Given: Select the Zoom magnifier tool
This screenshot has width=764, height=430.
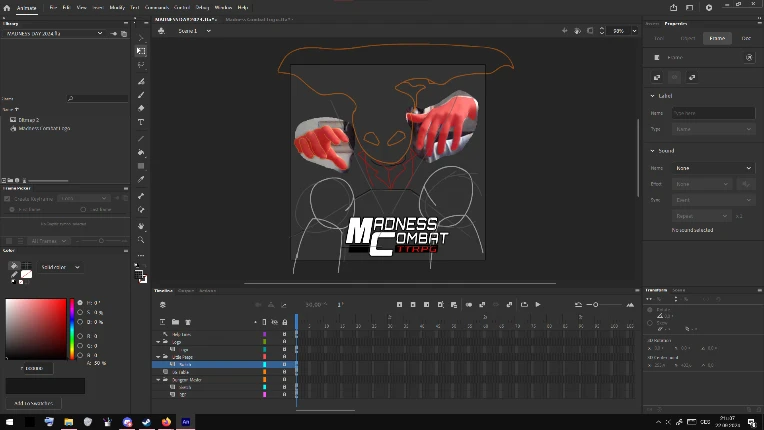Looking at the screenshot, I should click(x=141, y=240).
